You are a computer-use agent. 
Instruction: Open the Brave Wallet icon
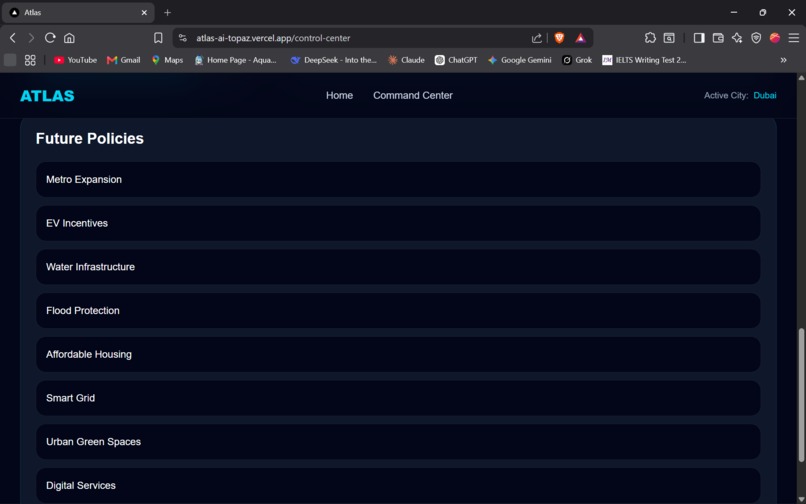pos(718,38)
